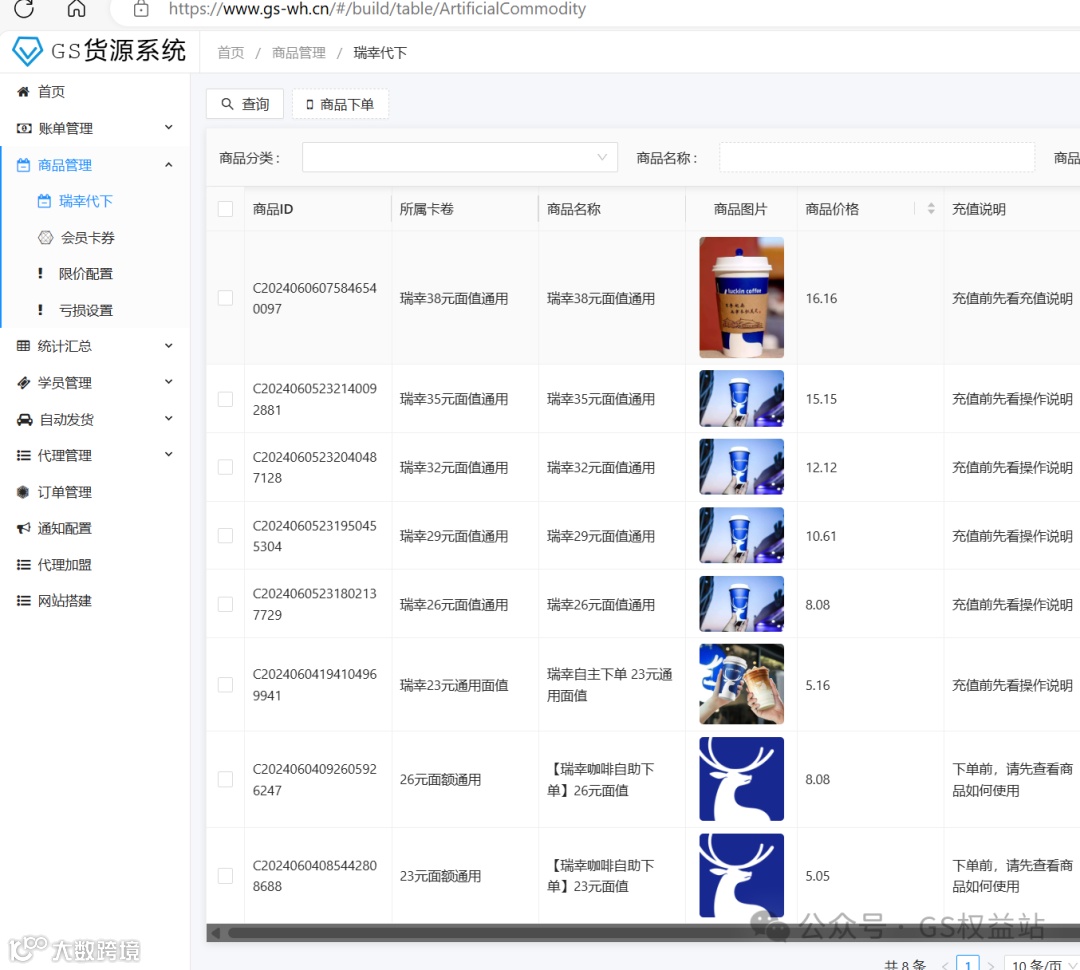This screenshot has height=970, width=1080.
Task: Click the 商品名称 search input field
Action: (x=877, y=158)
